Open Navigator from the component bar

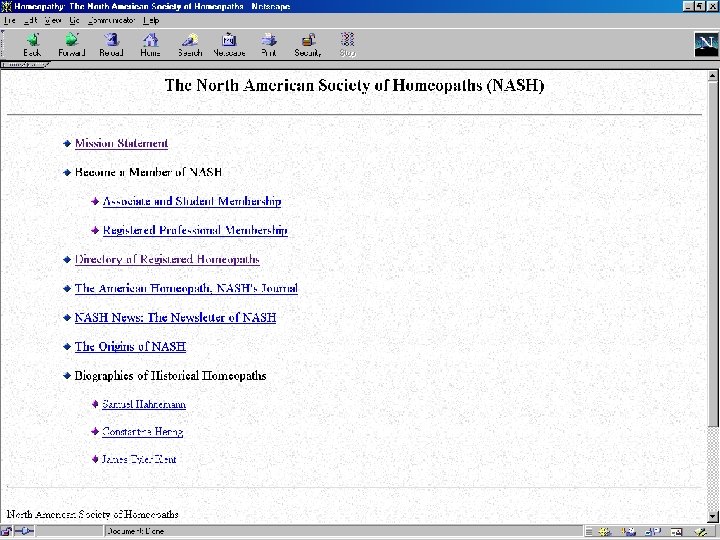coord(605,532)
